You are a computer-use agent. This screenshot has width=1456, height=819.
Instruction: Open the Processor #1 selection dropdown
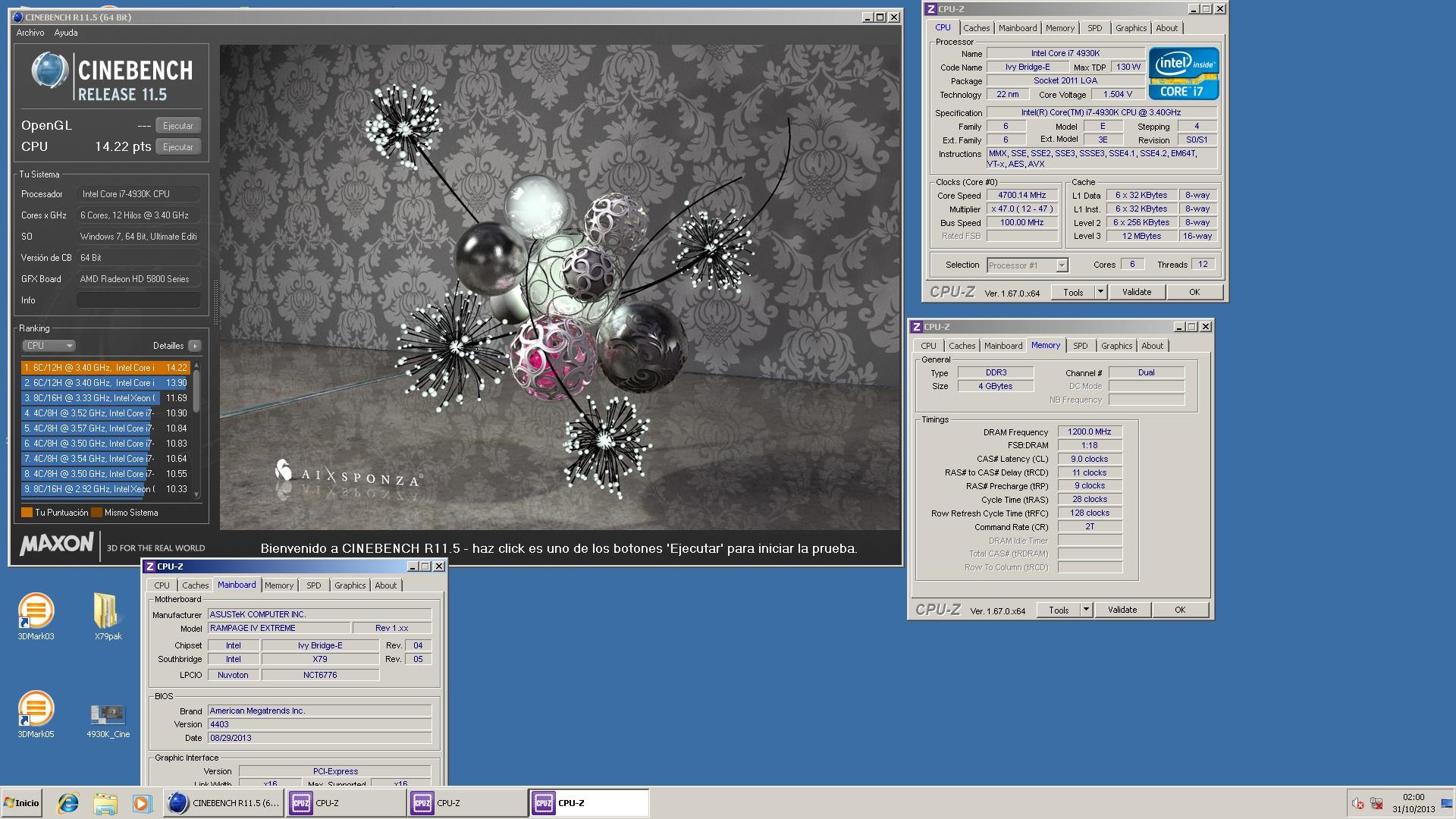point(1028,265)
